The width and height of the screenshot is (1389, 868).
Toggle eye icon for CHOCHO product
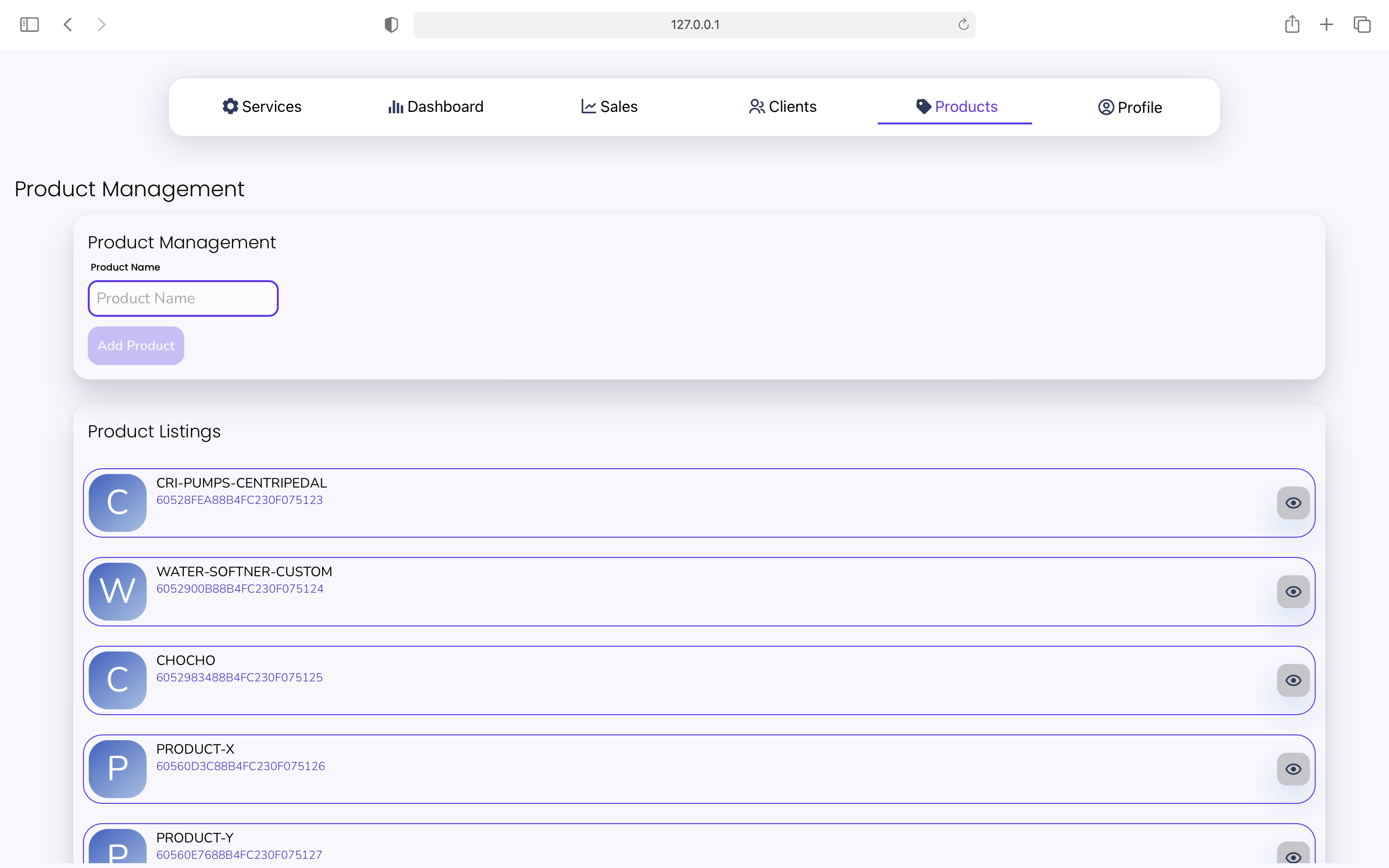[x=1293, y=680]
